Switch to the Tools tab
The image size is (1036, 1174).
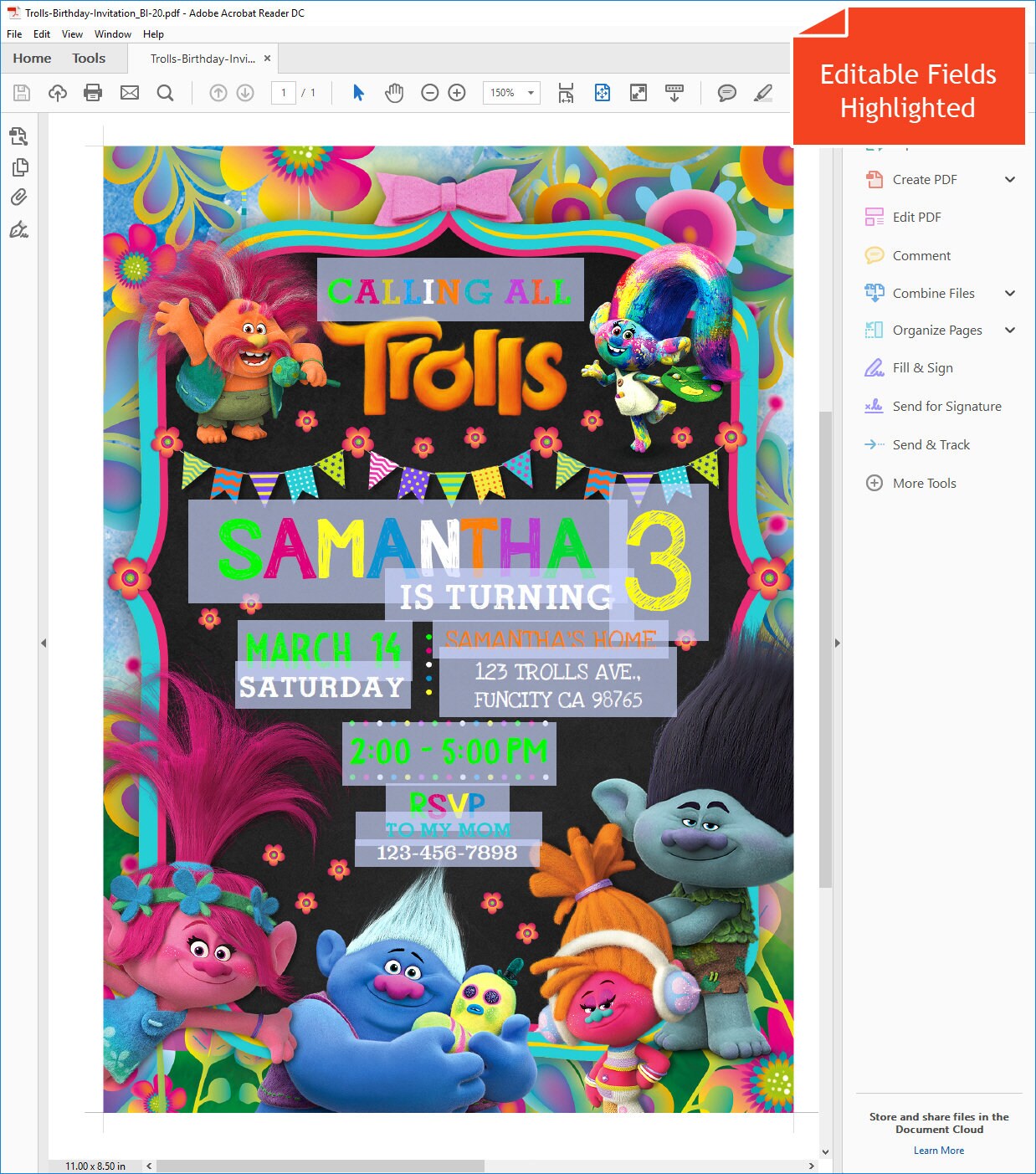tap(88, 58)
